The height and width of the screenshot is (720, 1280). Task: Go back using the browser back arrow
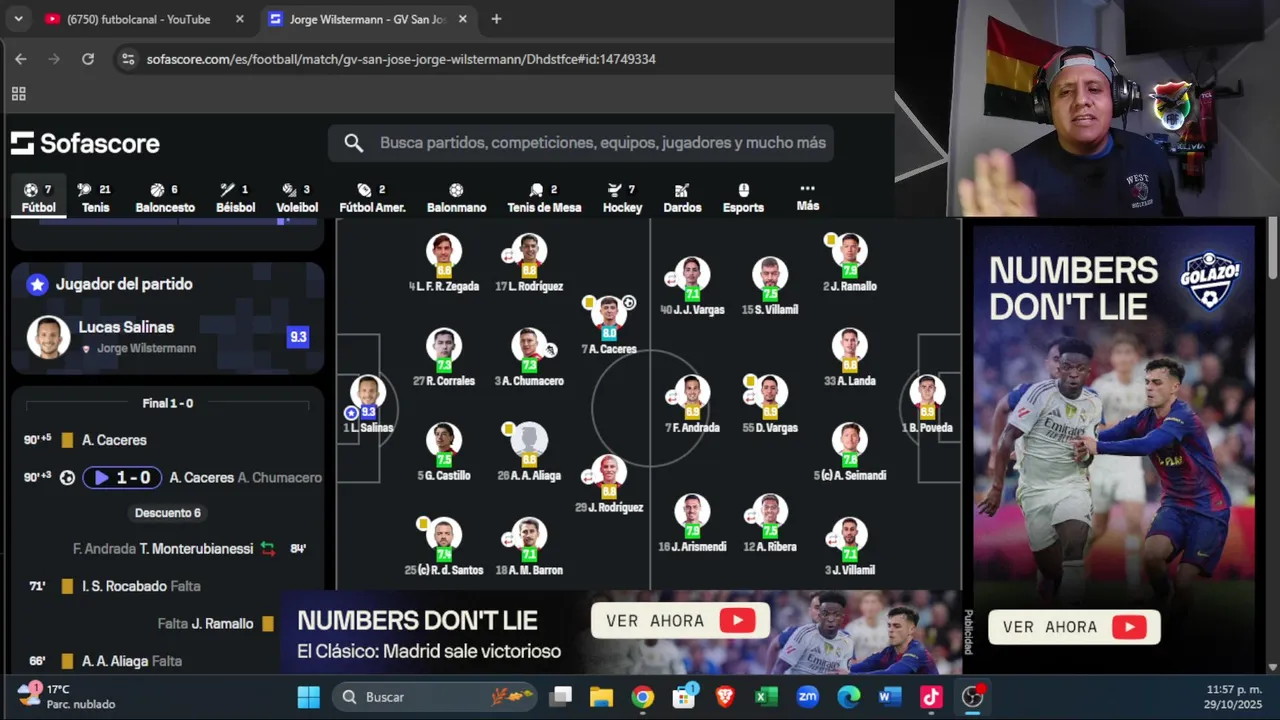pyautogui.click(x=21, y=59)
